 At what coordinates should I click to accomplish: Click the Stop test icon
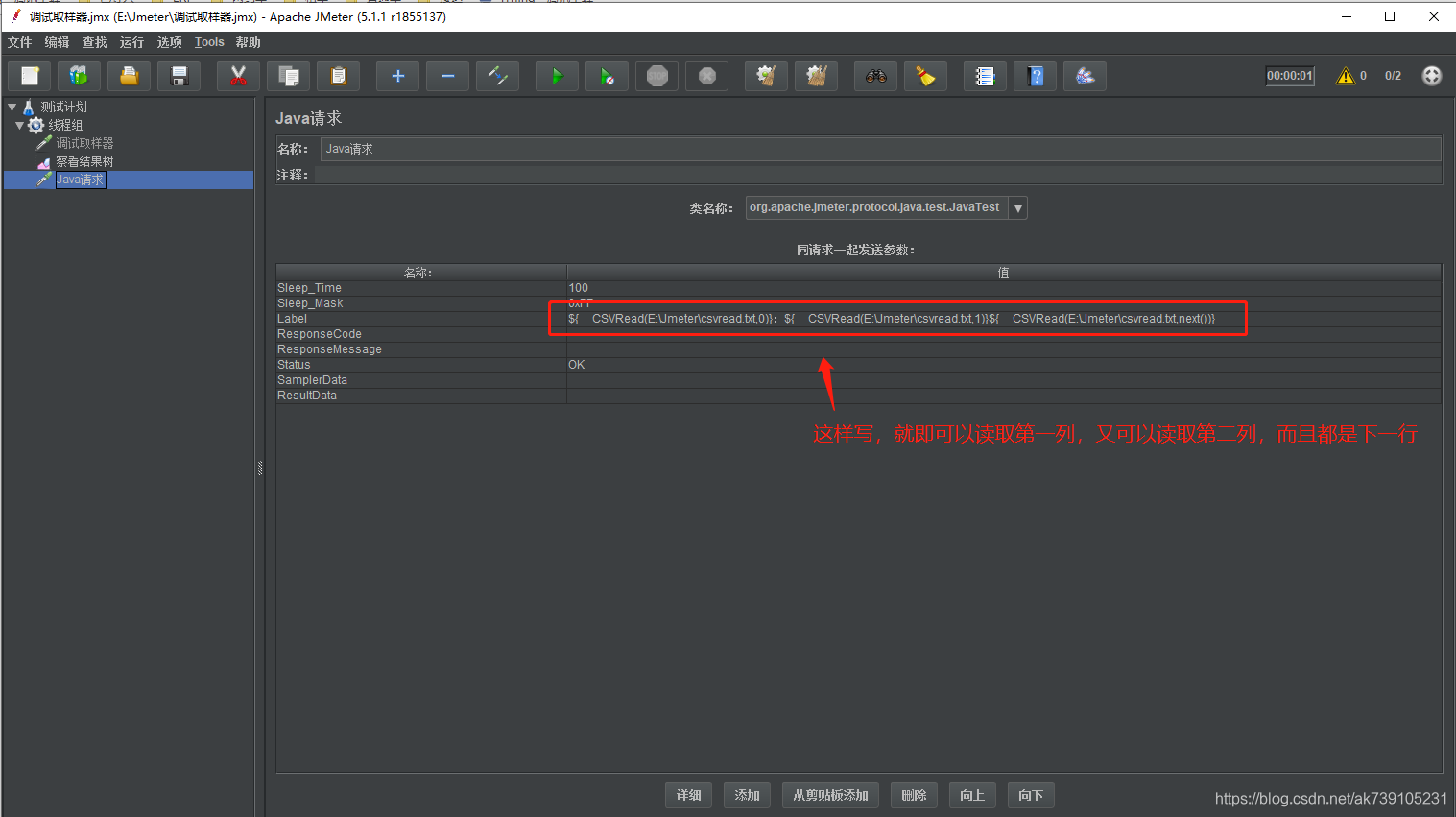click(657, 76)
